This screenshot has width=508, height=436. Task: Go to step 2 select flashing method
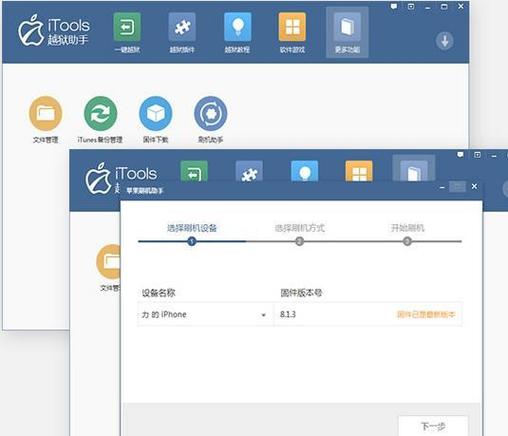coord(299,228)
